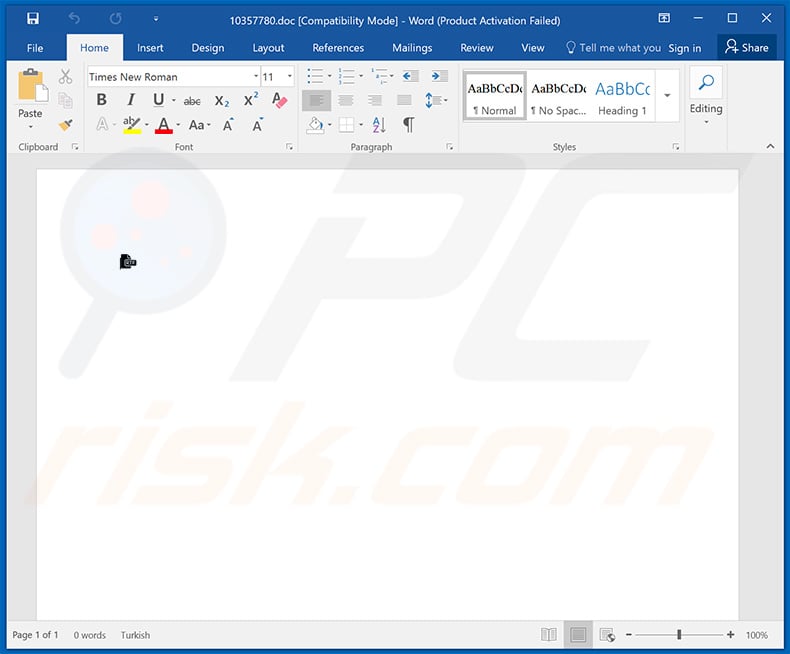Open Customize Quick Access Toolbar arrow
This screenshot has height=654, width=790.
tap(156, 19)
